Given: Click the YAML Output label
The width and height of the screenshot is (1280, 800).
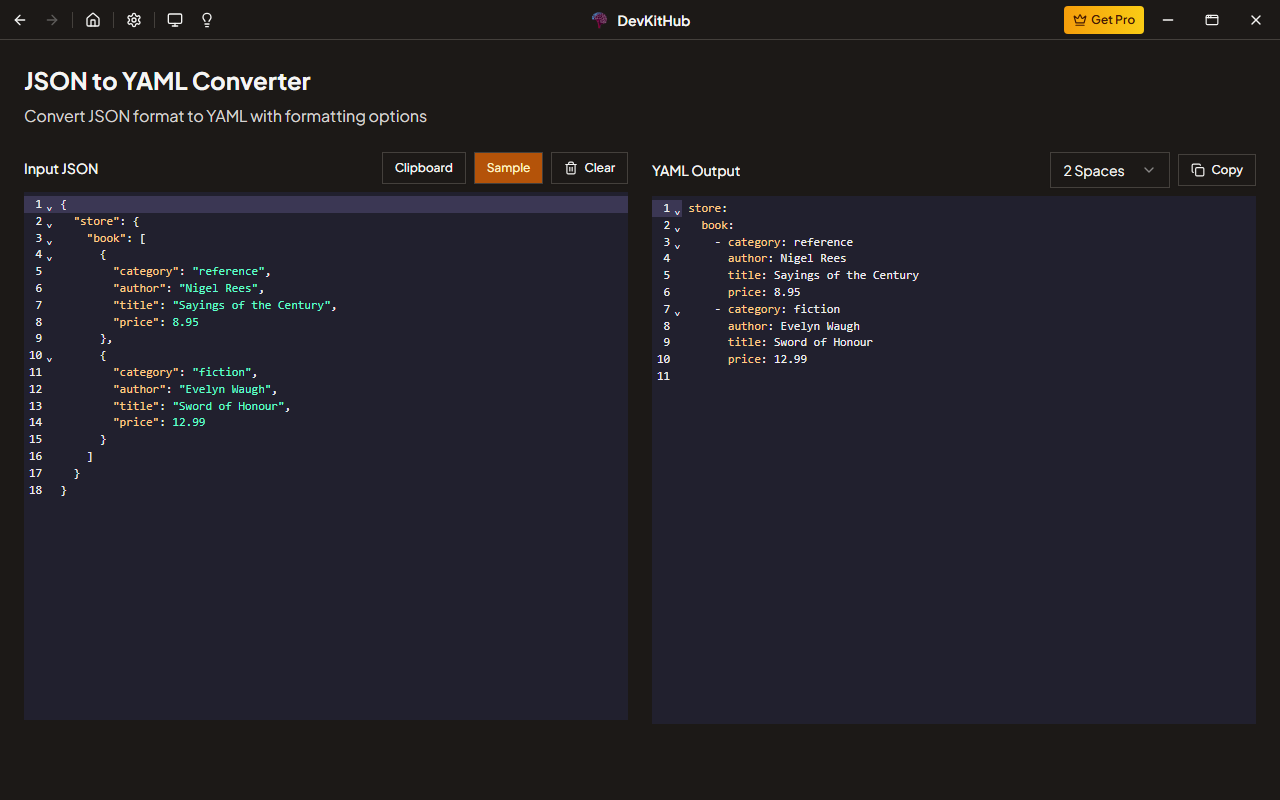Looking at the screenshot, I should [696, 171].
